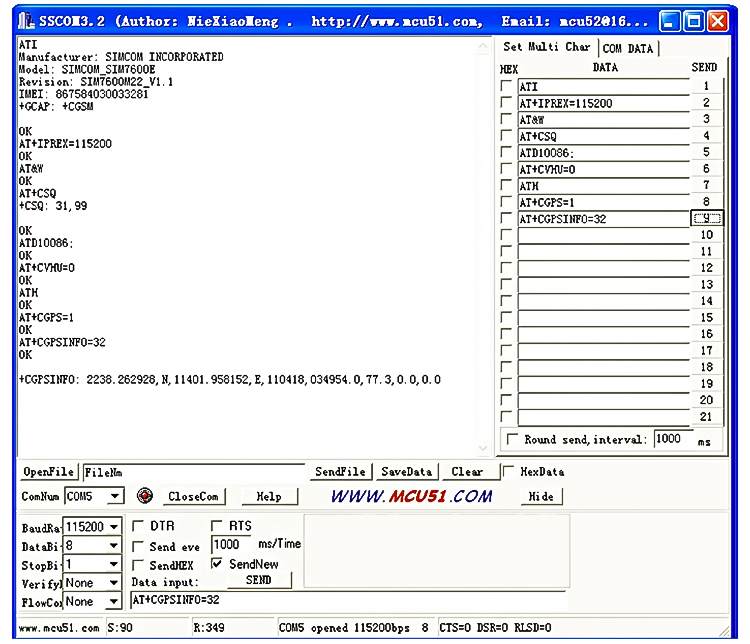Image resolution: width=750 pixels, height=644 pixels.
Task: Click the SendFile button
Action: [340, 472]
